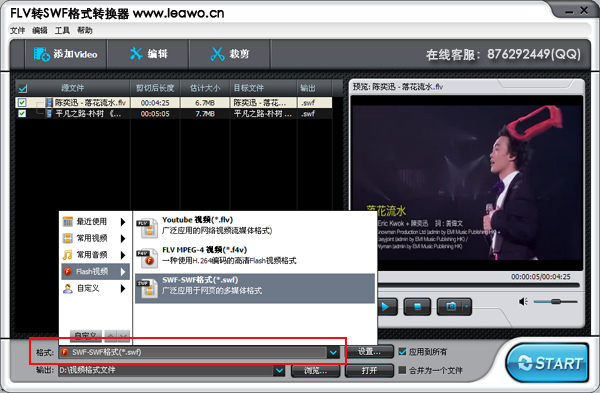The width and height of the screenshot is (600, 393).
Task: Click the Flash视频 flash icon
Action: (68, 272)
